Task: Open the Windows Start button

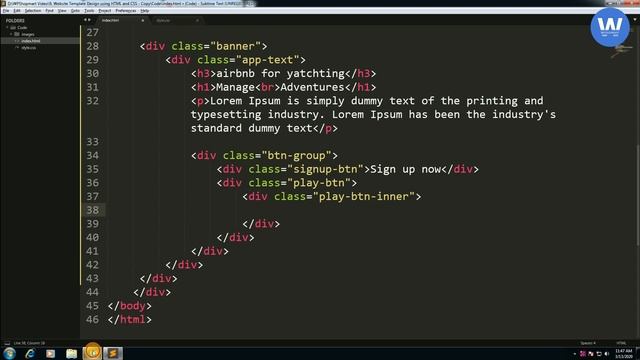Action: (9, 353)
